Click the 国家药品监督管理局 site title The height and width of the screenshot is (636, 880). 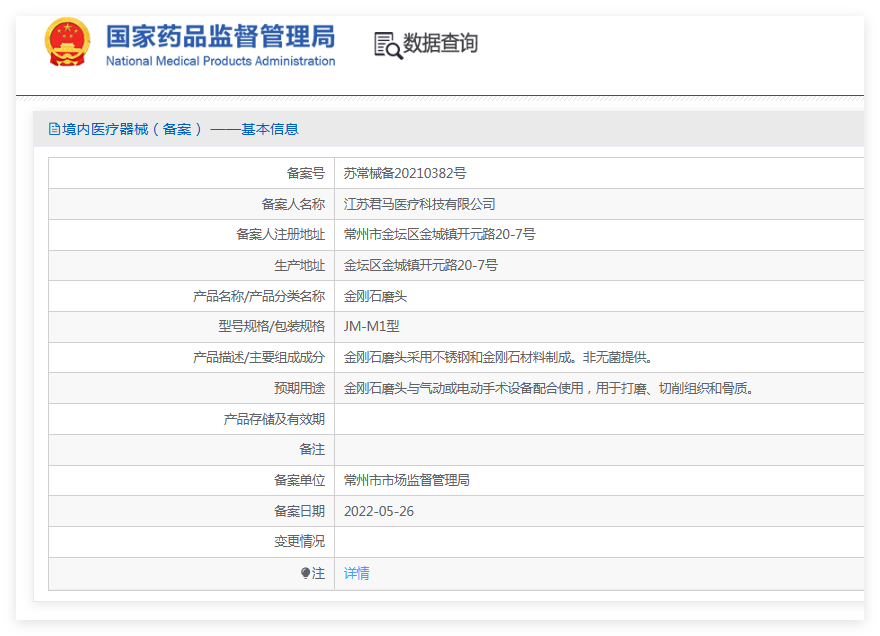pos(220,36)
